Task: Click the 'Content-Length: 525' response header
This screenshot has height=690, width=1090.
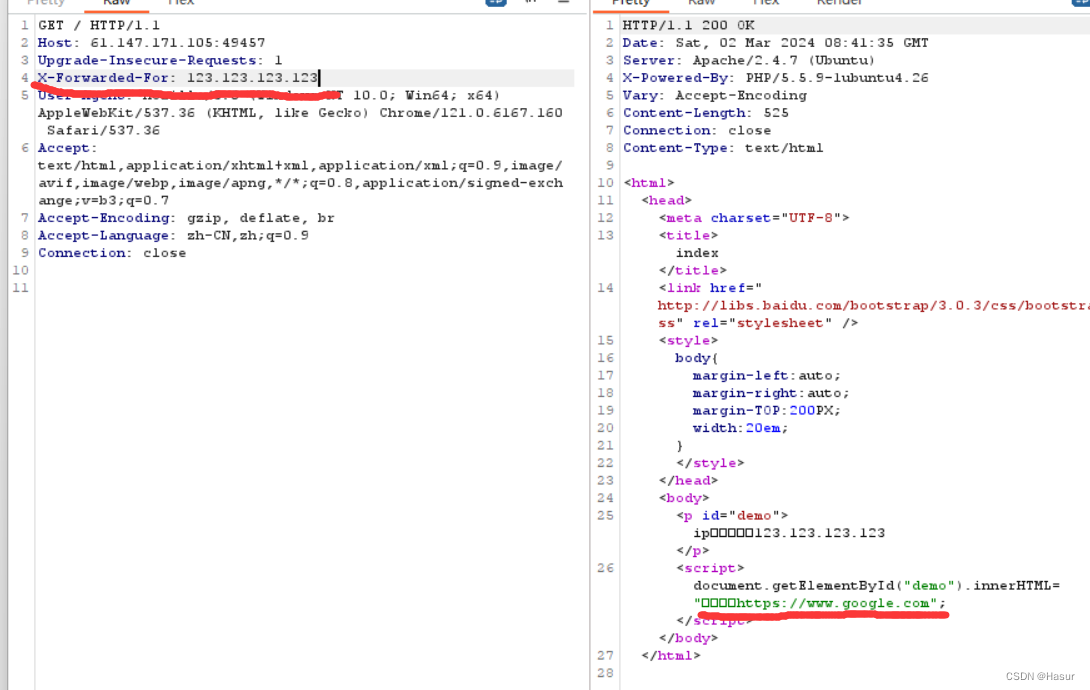Action: pos(706,113)
